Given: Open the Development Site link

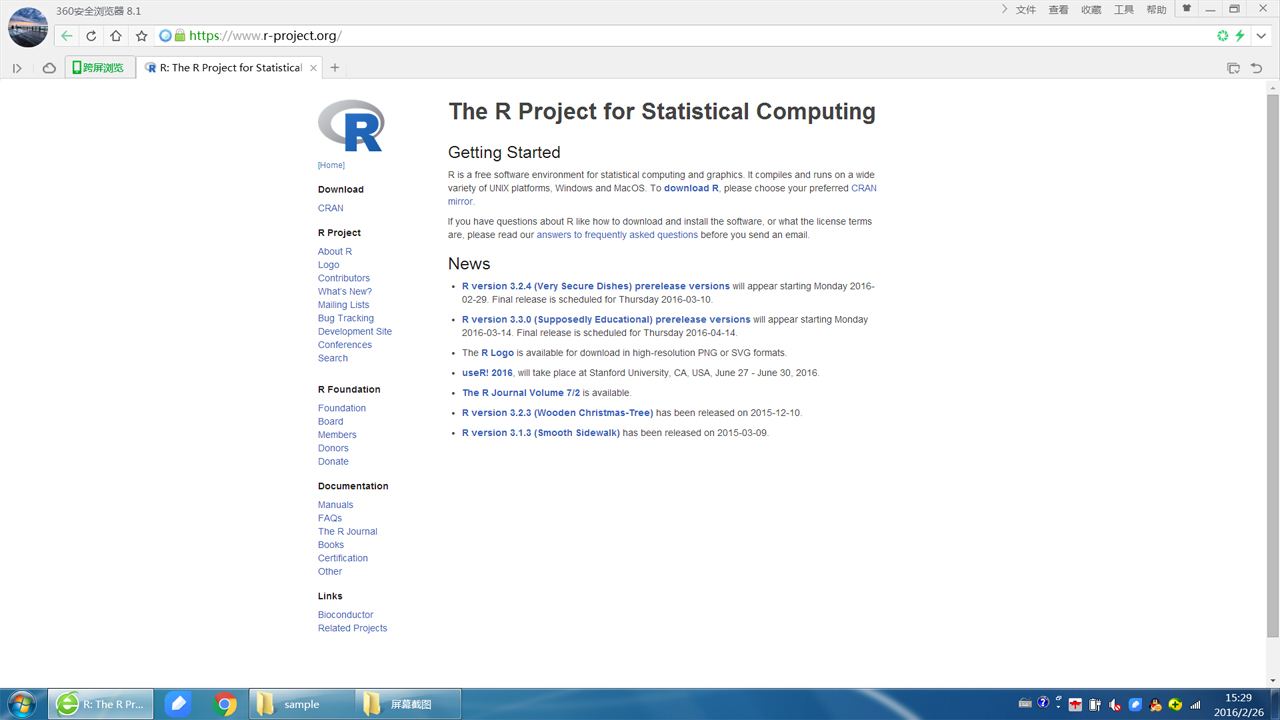Looking at the screenshot, I should click(355, 331).
